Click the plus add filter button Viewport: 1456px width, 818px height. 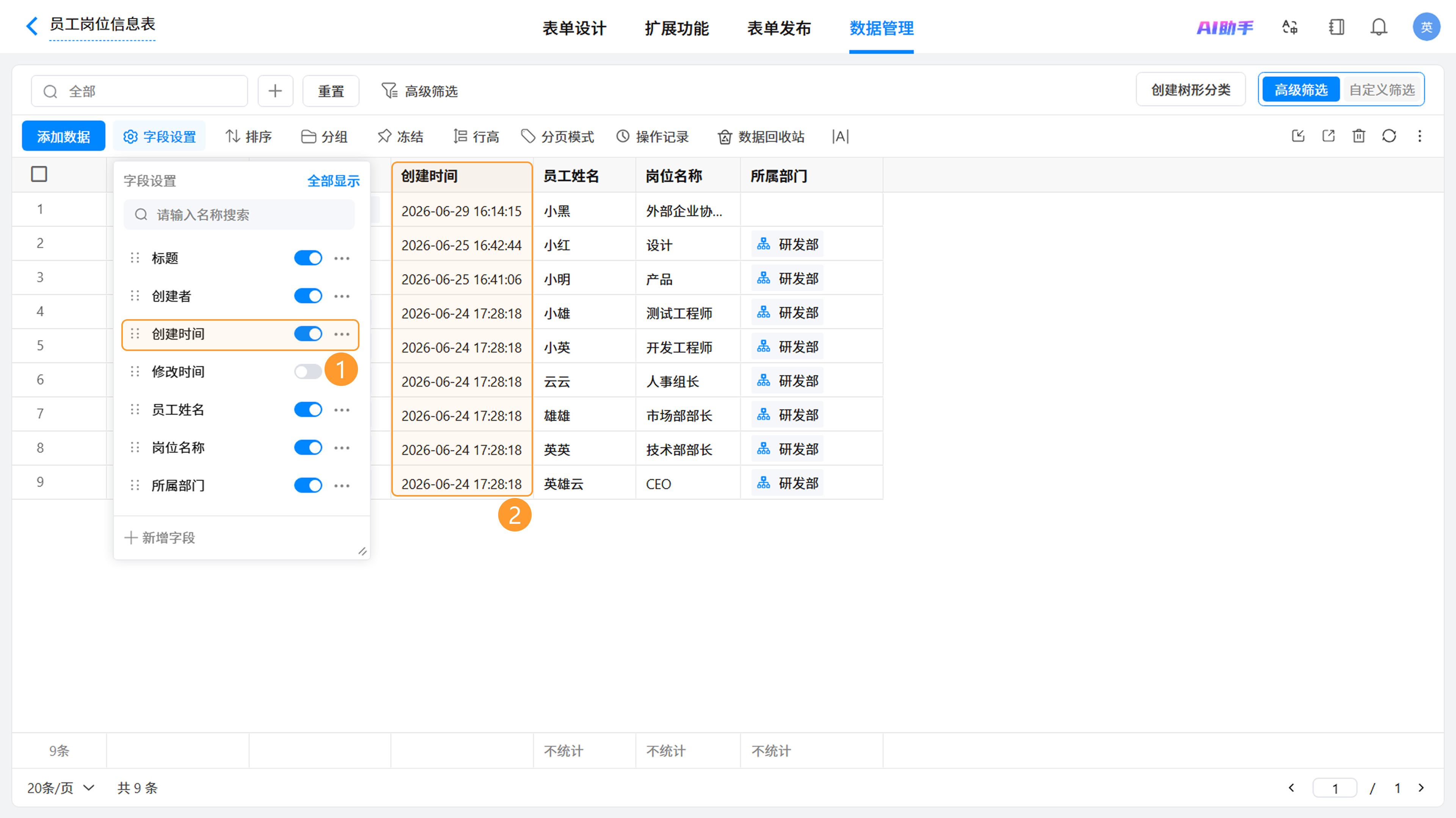(x=275, y=91)
